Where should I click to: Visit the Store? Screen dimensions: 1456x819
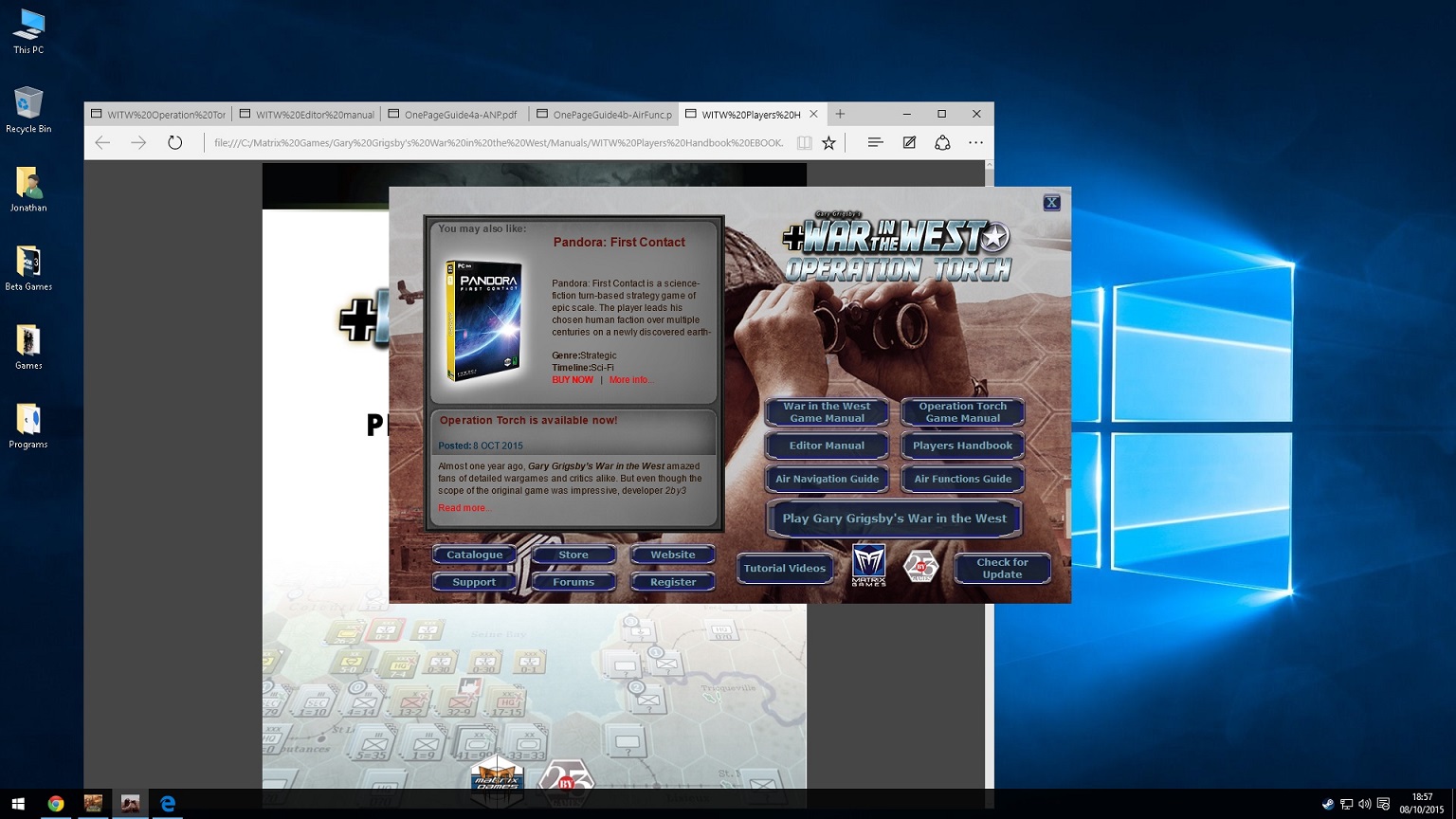pos(573,555)
